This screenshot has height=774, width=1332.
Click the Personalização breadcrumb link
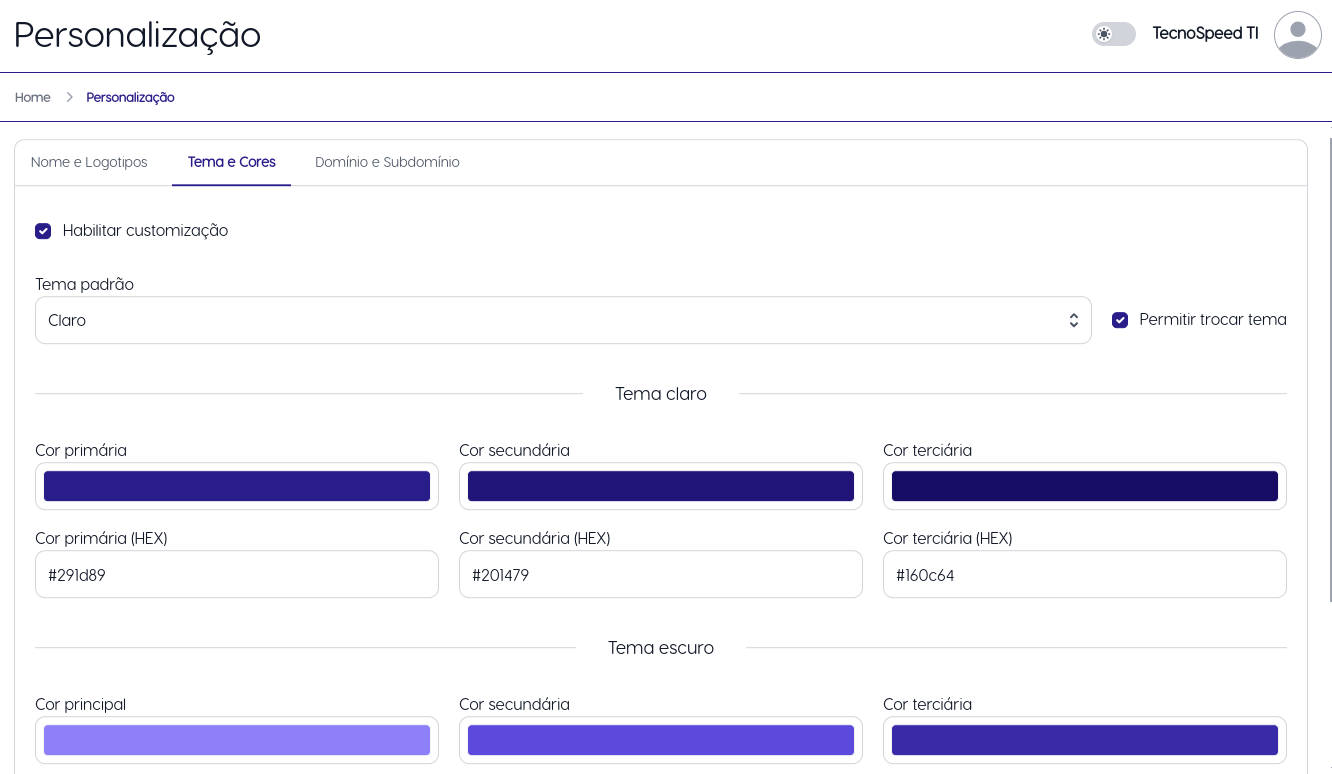coord(130,97)
